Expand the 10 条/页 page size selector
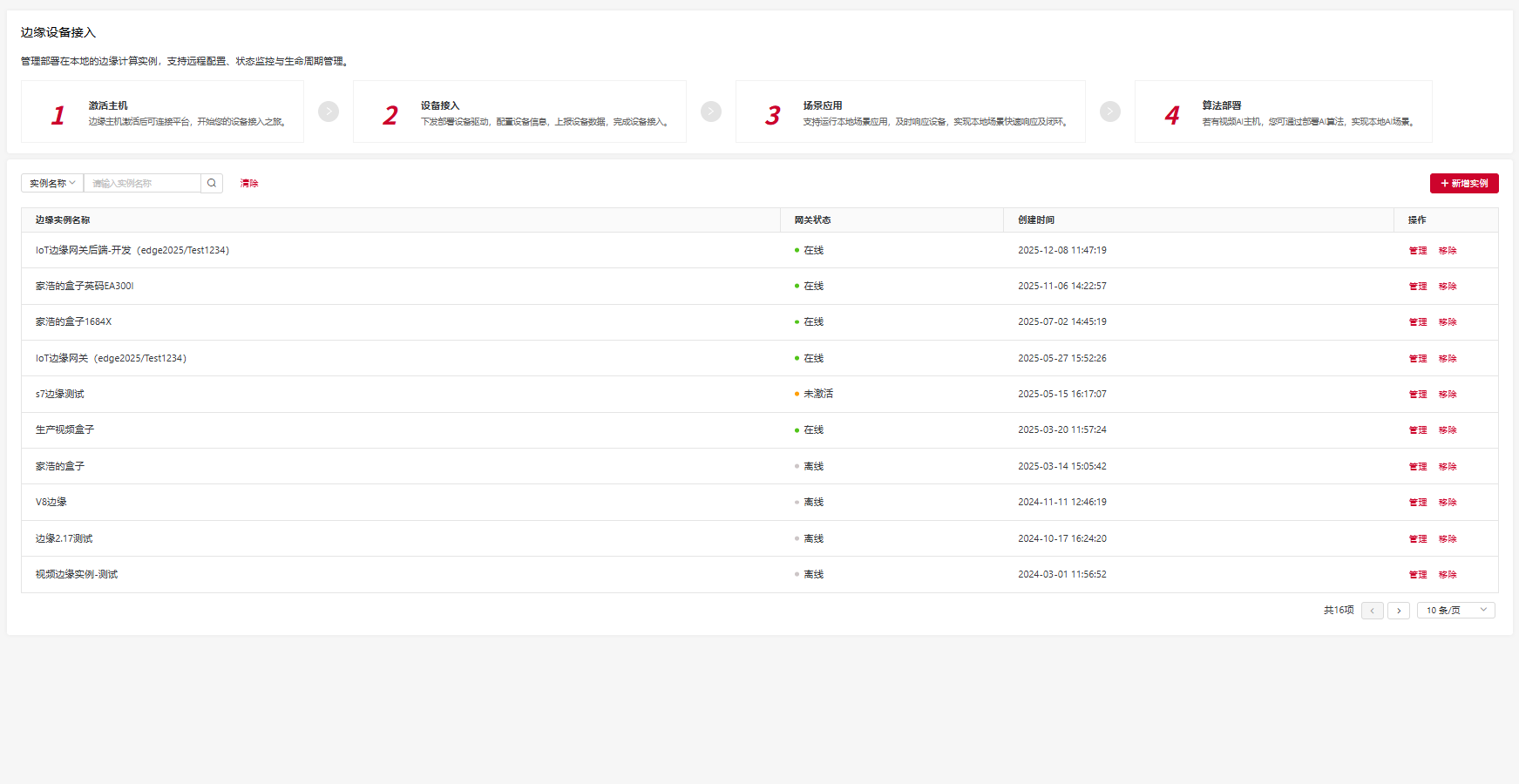The height and width of the screenshot is (784, 1519). point(1455,611)
